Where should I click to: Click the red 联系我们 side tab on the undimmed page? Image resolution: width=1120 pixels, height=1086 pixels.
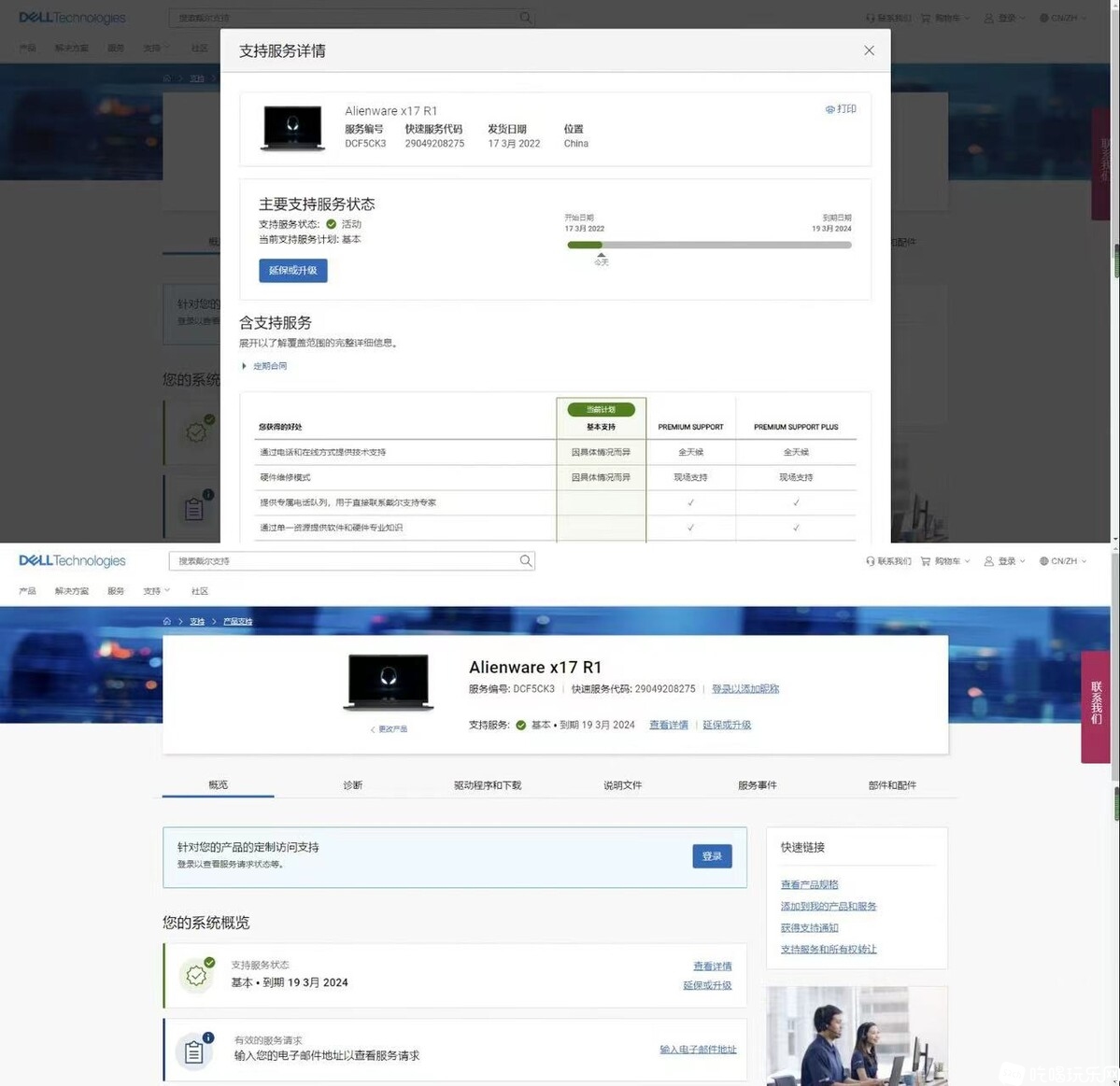pyautogui.click(x=1096, y=706)
